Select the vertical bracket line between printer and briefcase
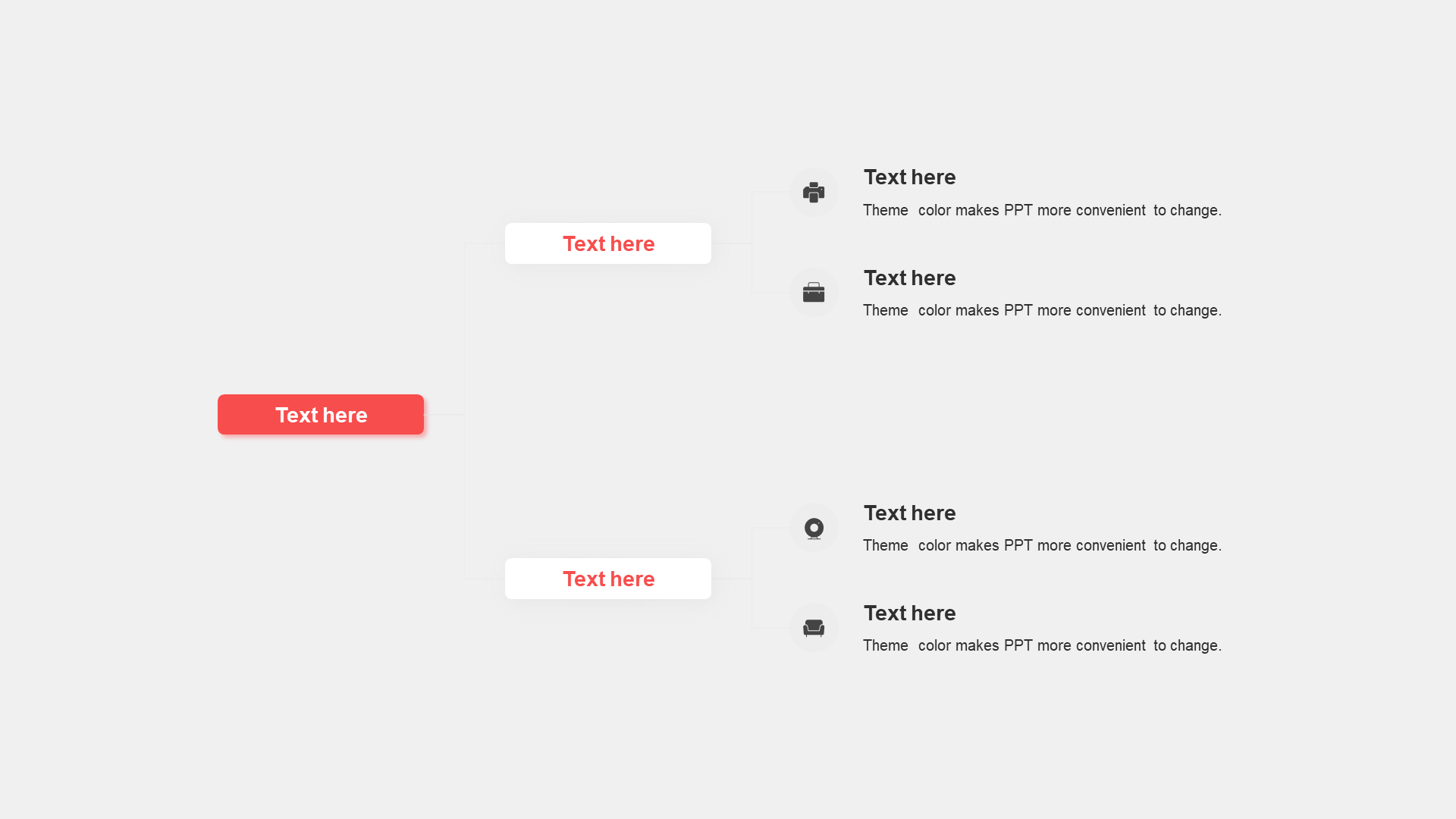The image size is (1456, 819). click(x=752, y=243)
